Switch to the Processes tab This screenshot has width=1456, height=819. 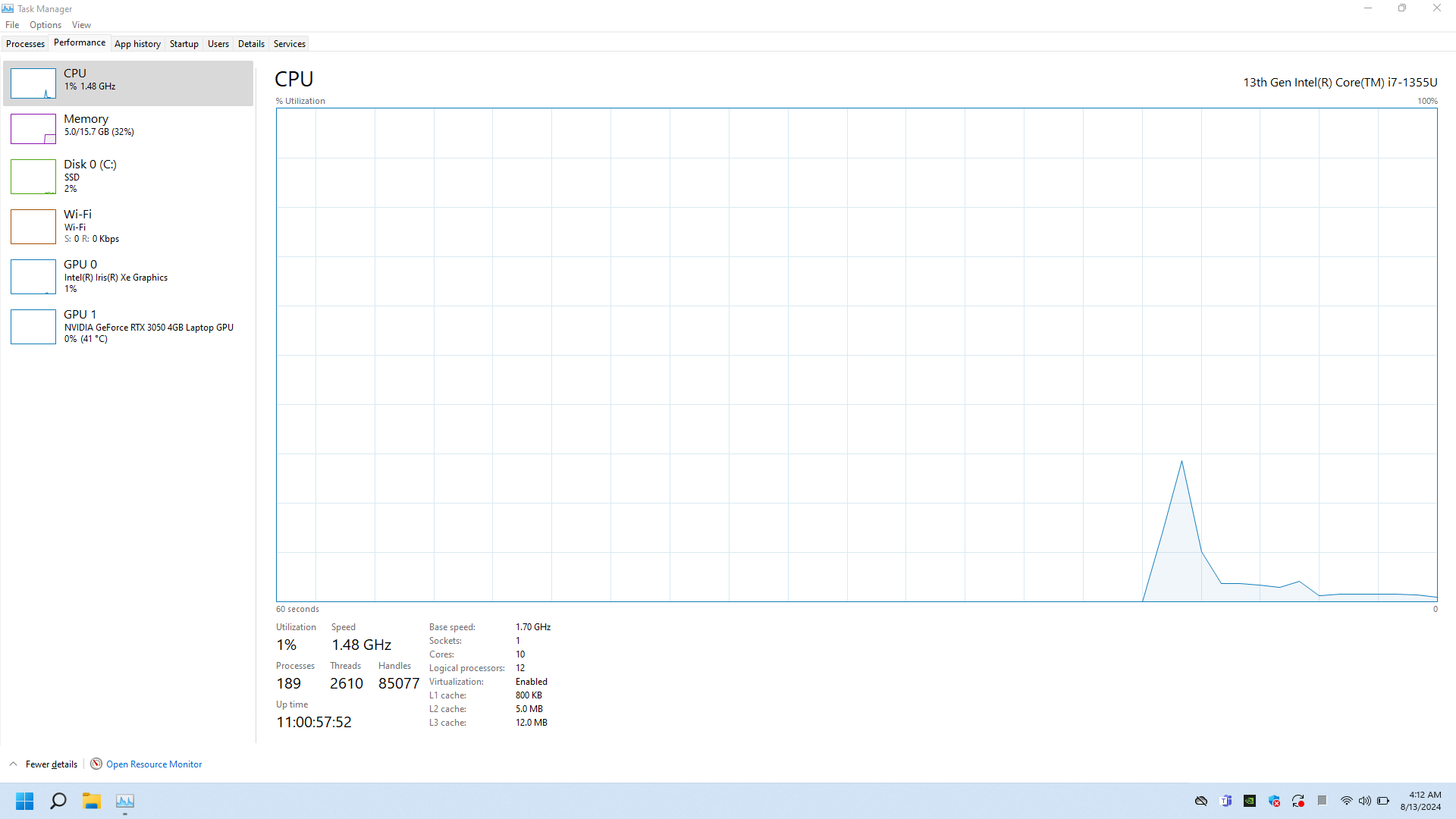(25, 44)
